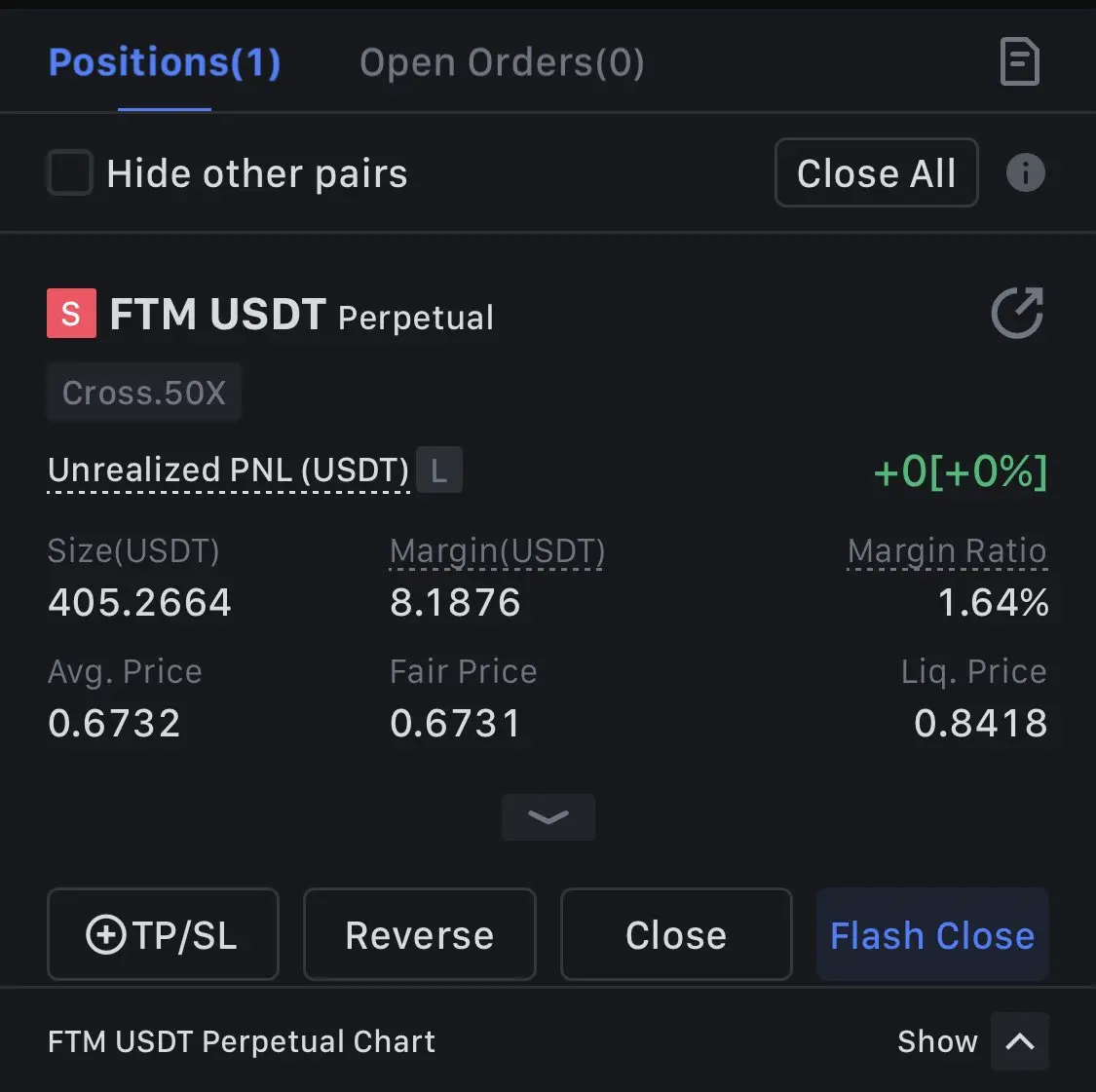Click the Unrealized PNL (USDT) label
The image size is (1096, 1092).
click(x=229, y=471)
